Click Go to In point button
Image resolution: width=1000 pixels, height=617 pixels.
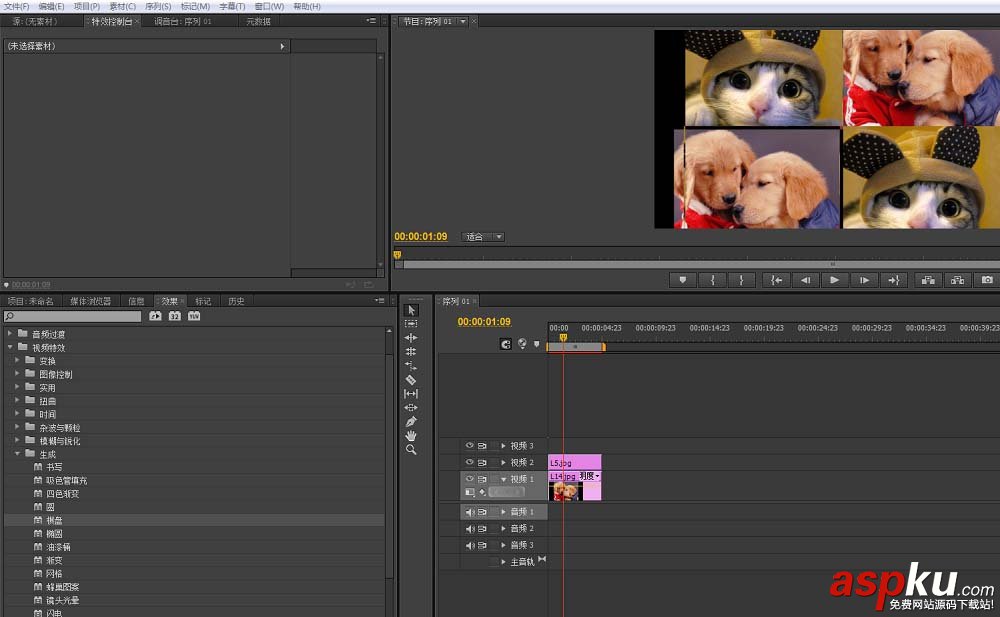click(x=776, y=280)
